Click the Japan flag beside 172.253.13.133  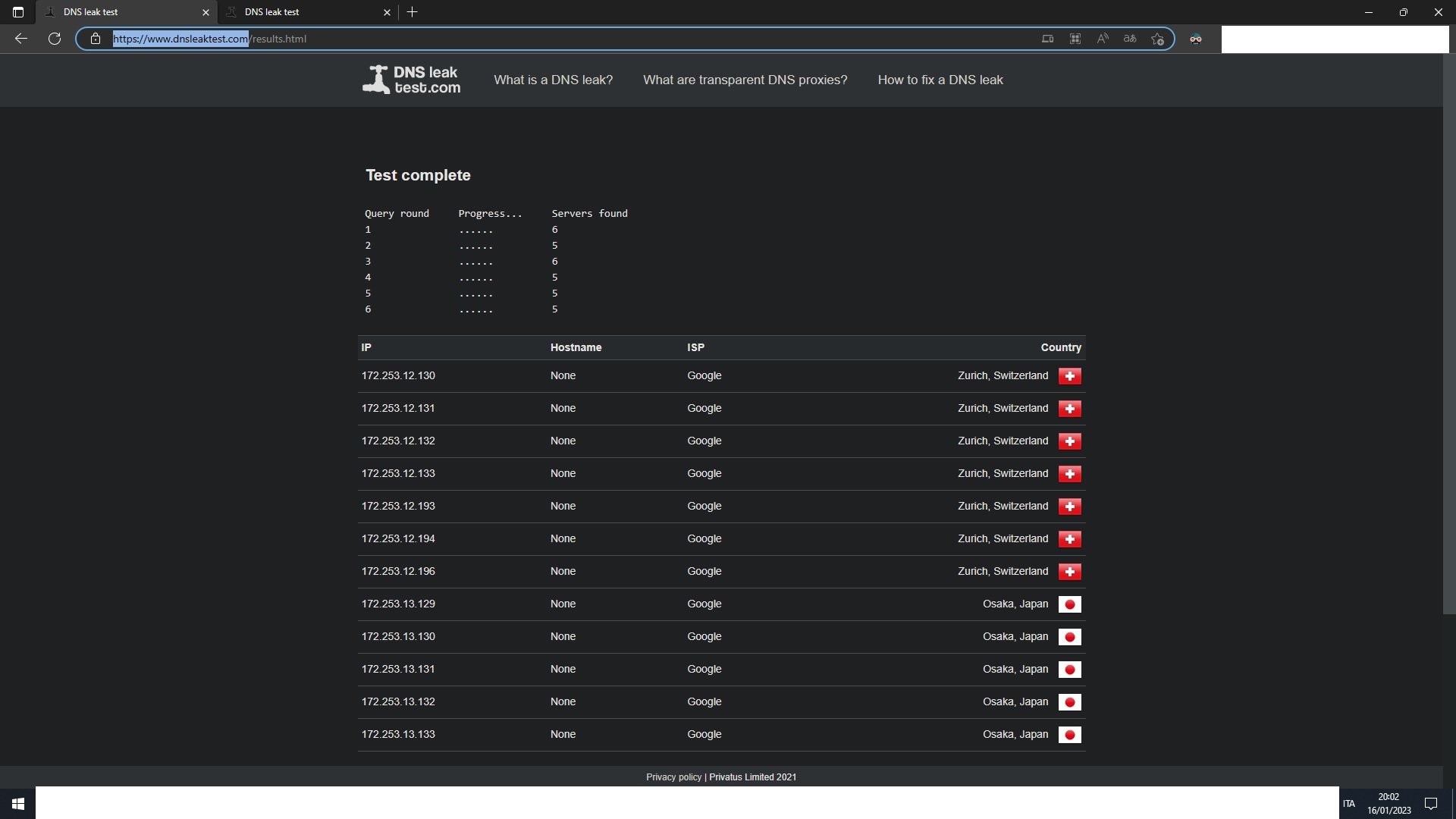click(x=1070, y=735)
